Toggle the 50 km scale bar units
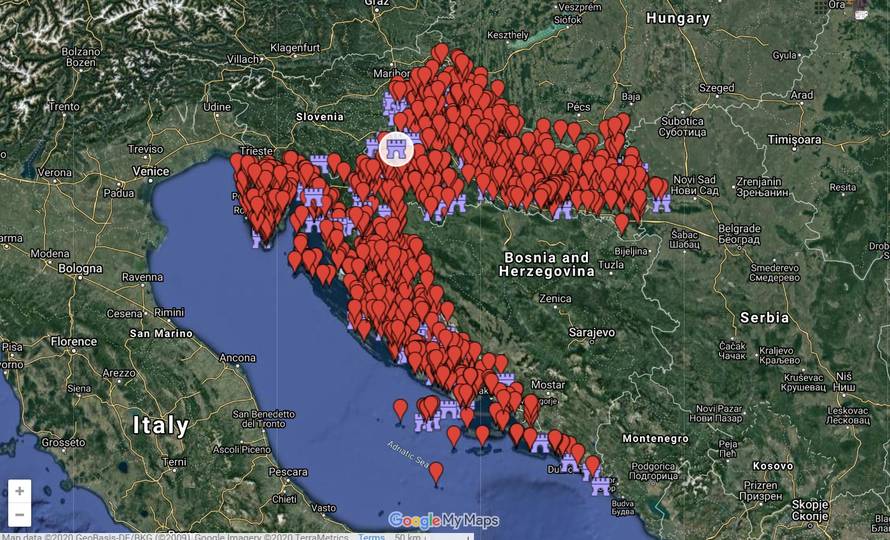This screenshot has height=540, width=890. [431, 537]
